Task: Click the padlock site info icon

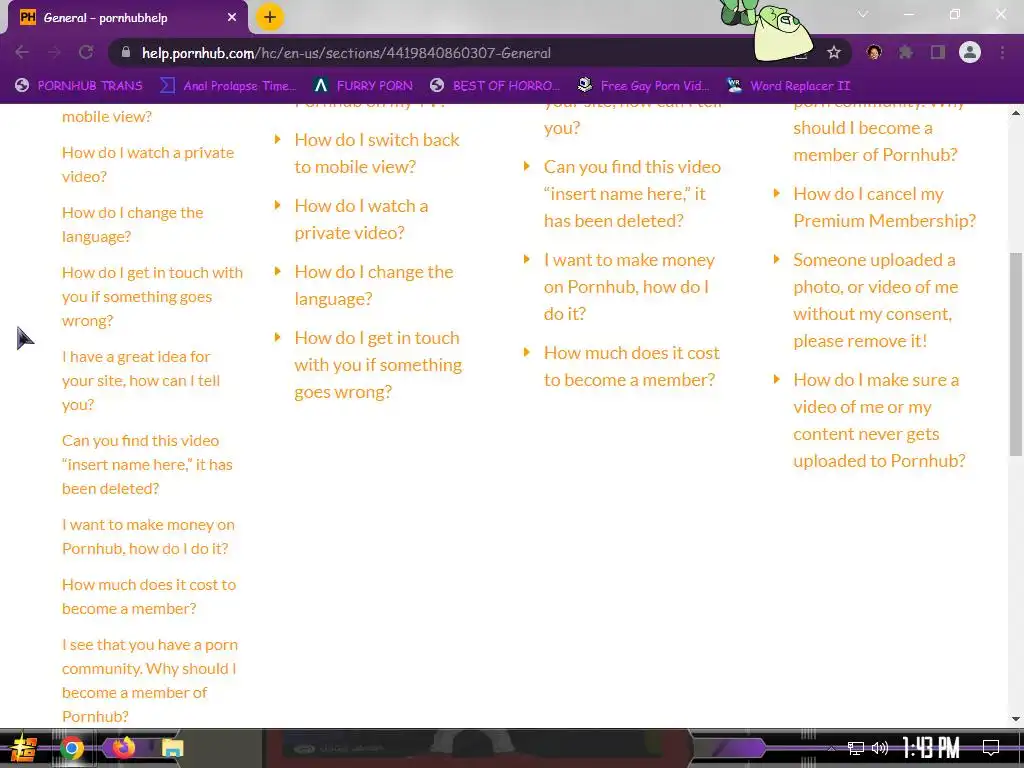Action: (x=126, y=52)
